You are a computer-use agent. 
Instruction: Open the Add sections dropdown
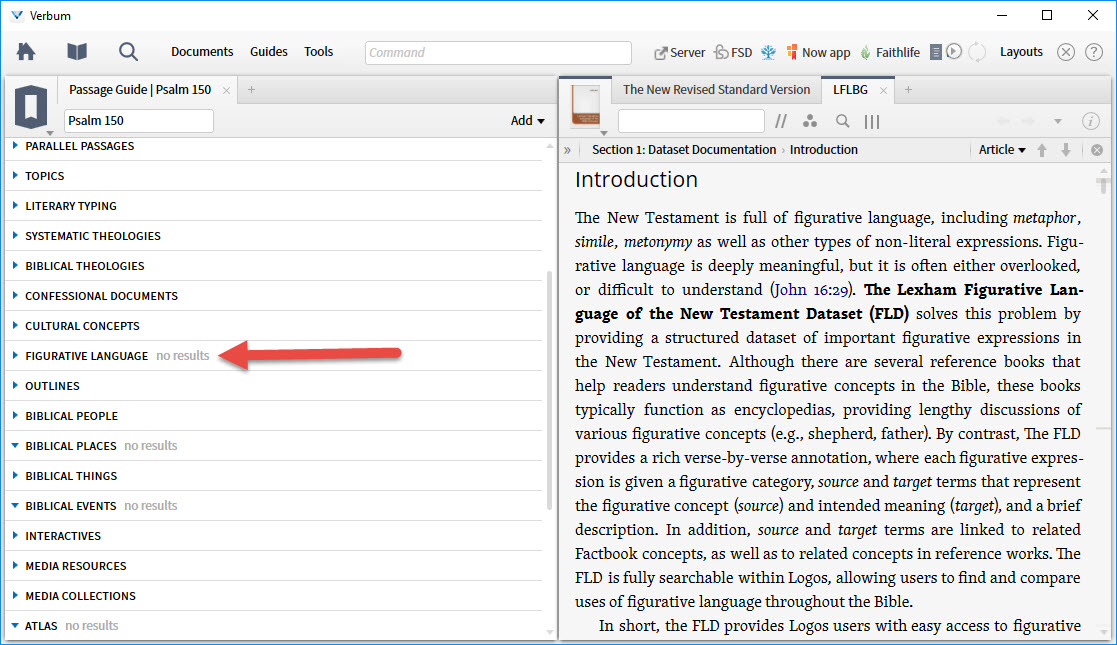point(527,120)
